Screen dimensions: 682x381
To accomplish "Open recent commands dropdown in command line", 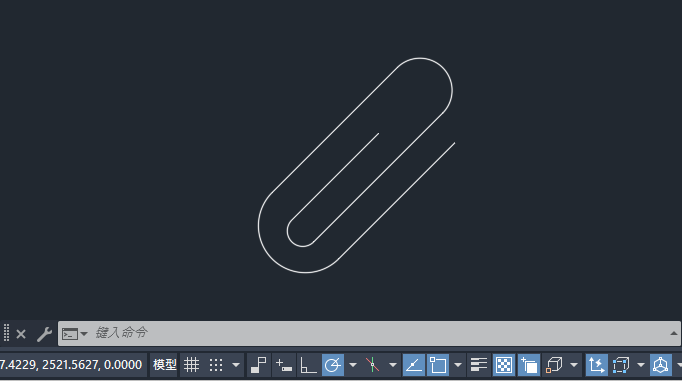I will coord(74,334).
